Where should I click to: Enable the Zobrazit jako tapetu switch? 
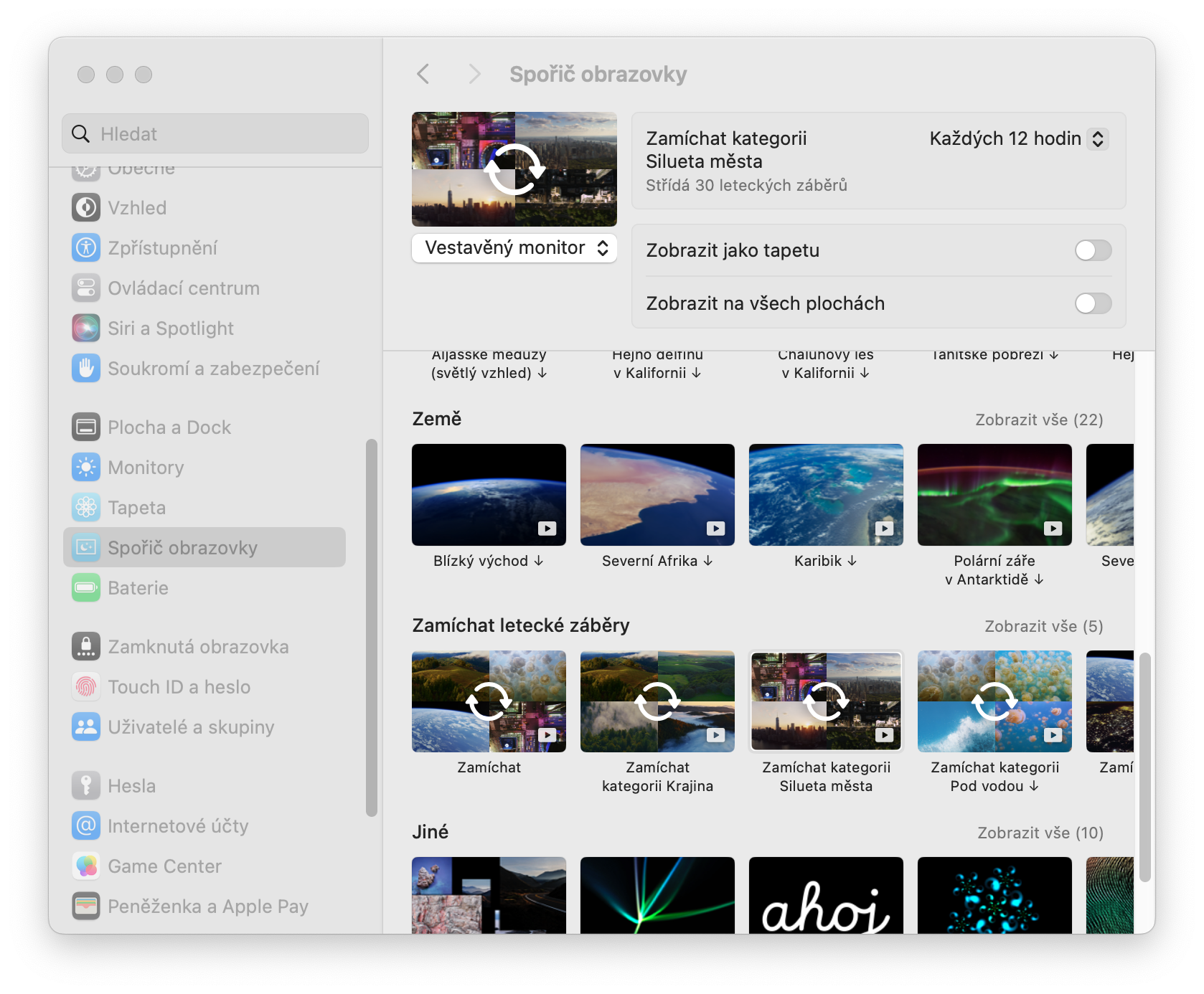pyautogui.click(x=1093, y=250)
